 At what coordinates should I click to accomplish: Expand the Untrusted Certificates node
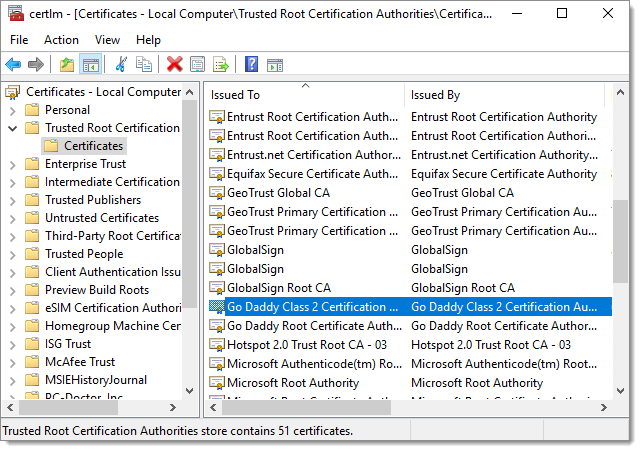pos(13,219)
